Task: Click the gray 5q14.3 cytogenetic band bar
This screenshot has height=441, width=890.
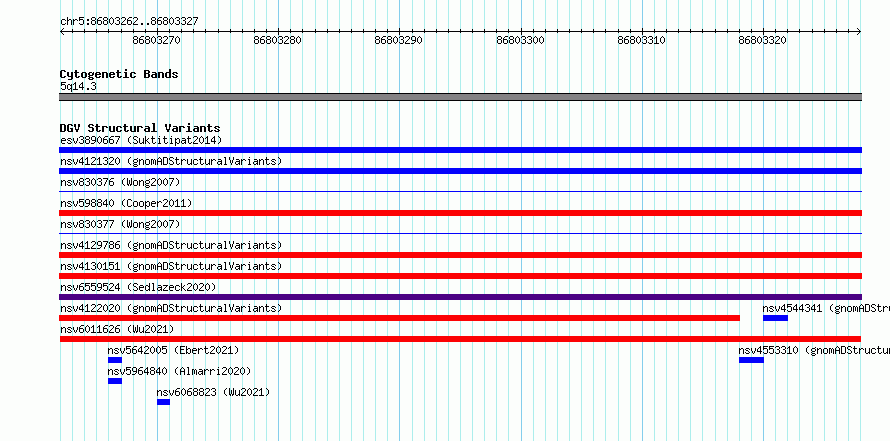Action: [x=460, y=97]
